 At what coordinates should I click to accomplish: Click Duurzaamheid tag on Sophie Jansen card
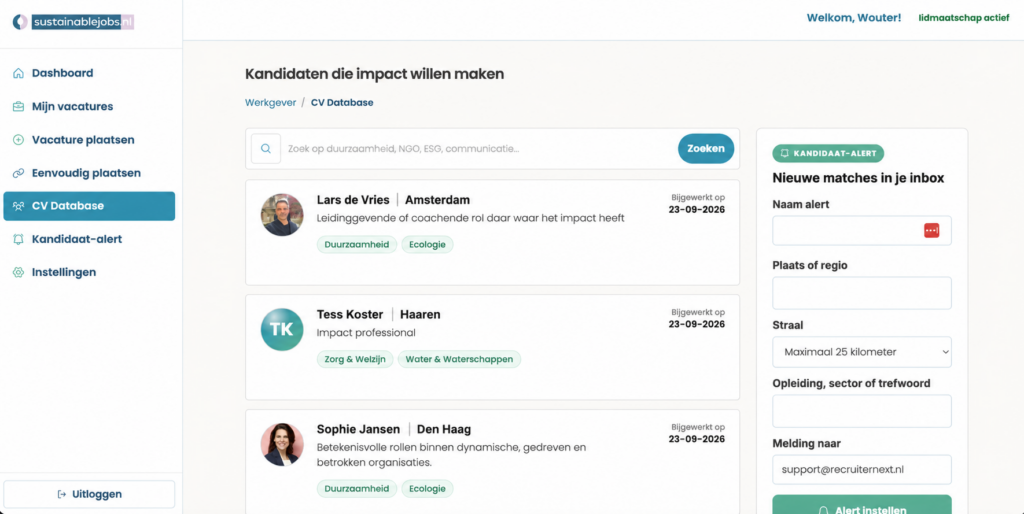(357, 489)
